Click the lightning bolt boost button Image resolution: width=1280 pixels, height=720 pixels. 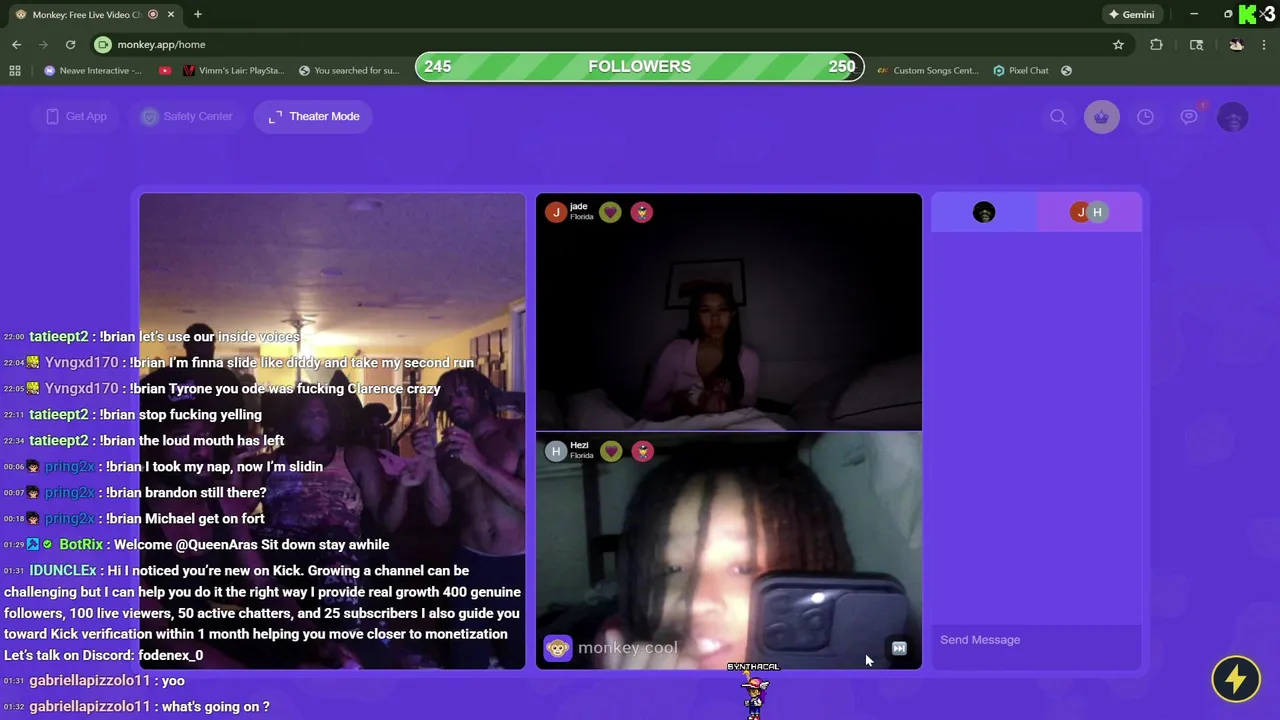tap(1236, 679)
